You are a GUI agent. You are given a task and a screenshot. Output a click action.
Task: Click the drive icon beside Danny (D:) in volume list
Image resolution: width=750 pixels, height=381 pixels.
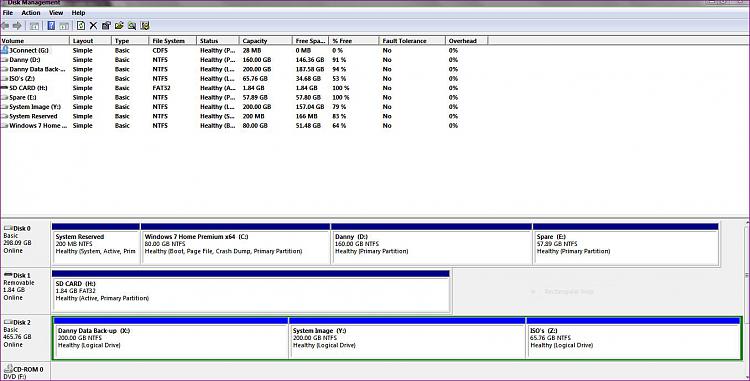[5, 60]
